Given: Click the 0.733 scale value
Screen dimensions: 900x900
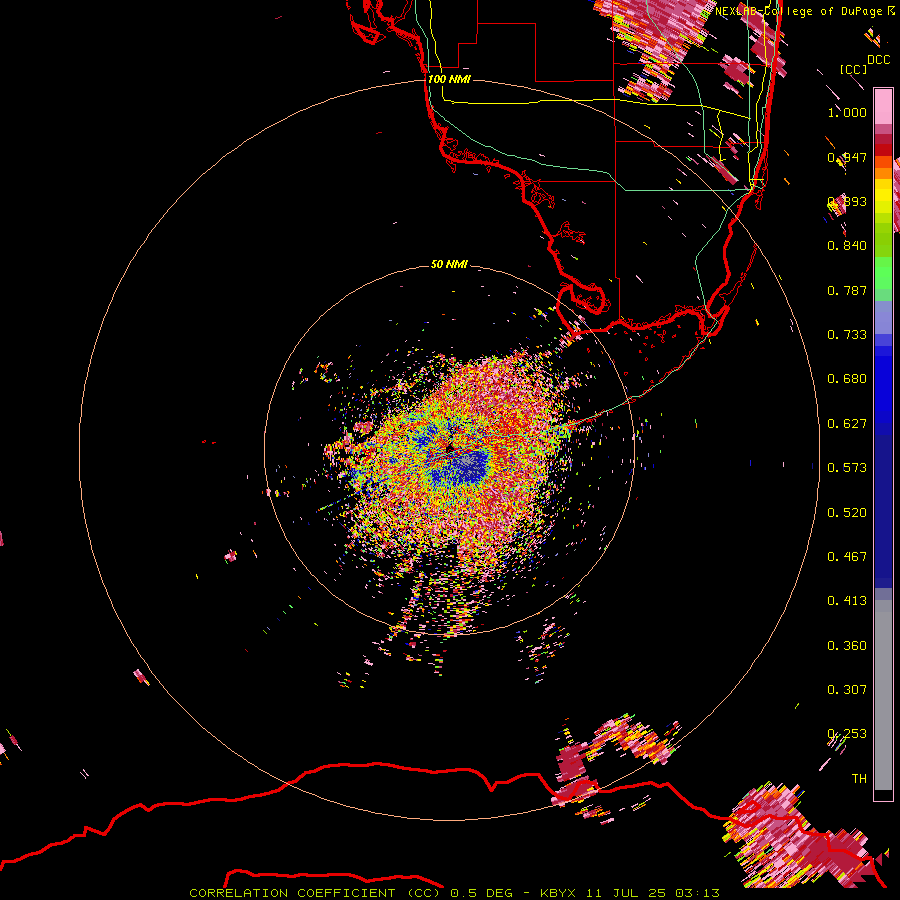Looking at the screenshot, I should pos(847,335).
